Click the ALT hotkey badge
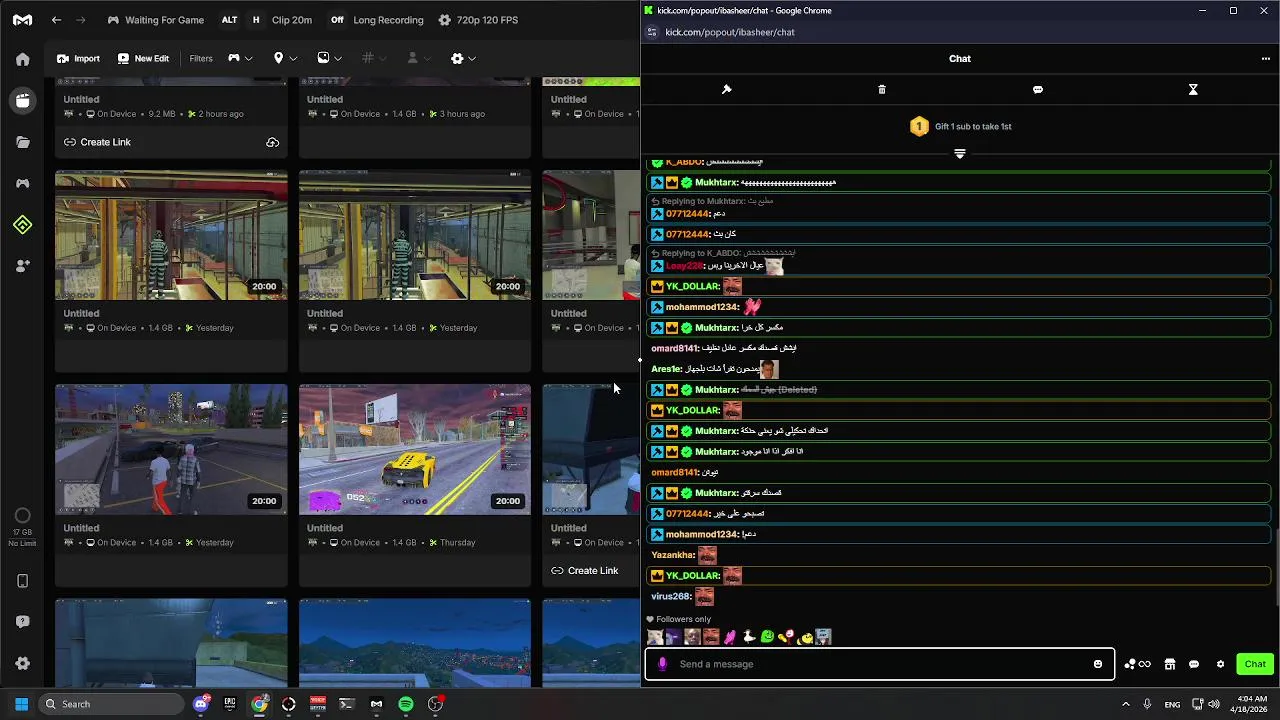The image size is (1280, 720). coord(230,20)
